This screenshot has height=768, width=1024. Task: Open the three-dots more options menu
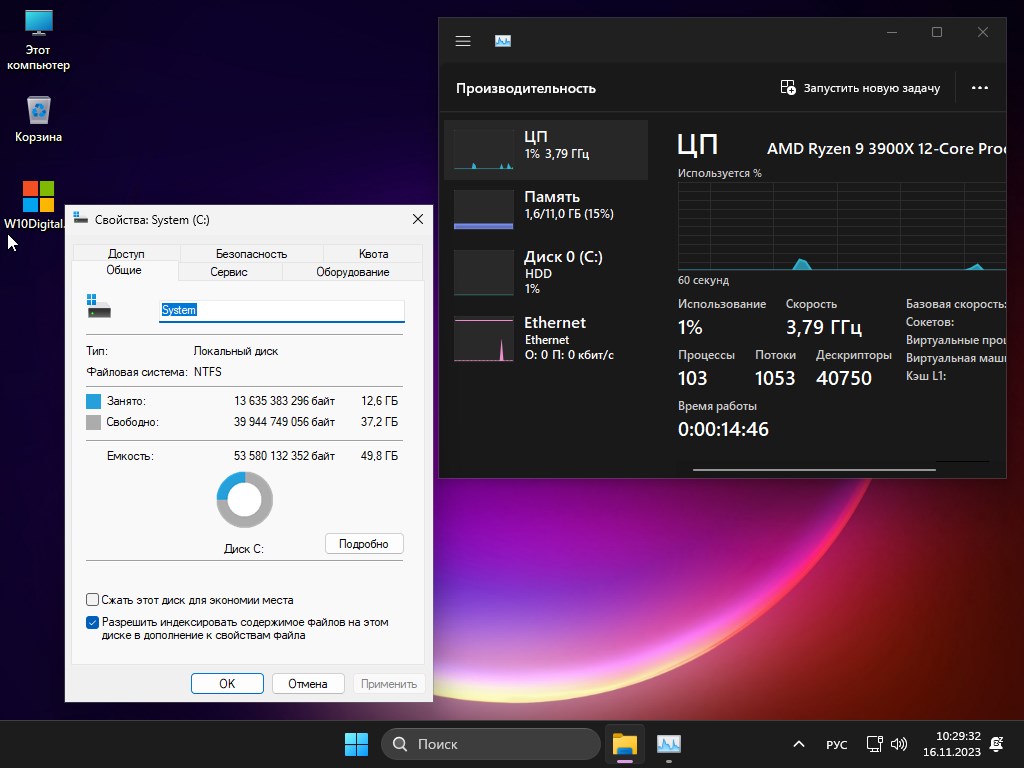click(980, 88)
